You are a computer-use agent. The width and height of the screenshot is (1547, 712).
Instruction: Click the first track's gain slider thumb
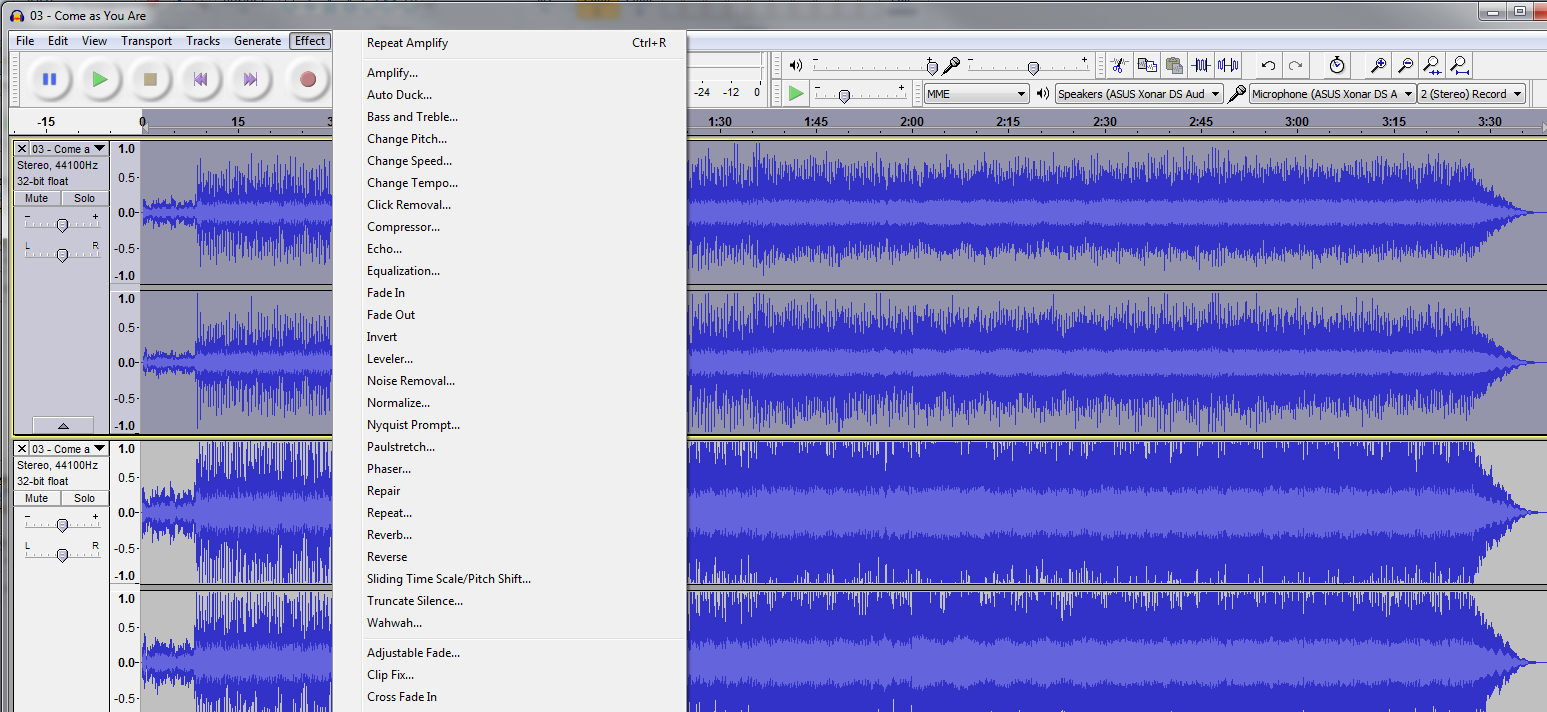62,225
